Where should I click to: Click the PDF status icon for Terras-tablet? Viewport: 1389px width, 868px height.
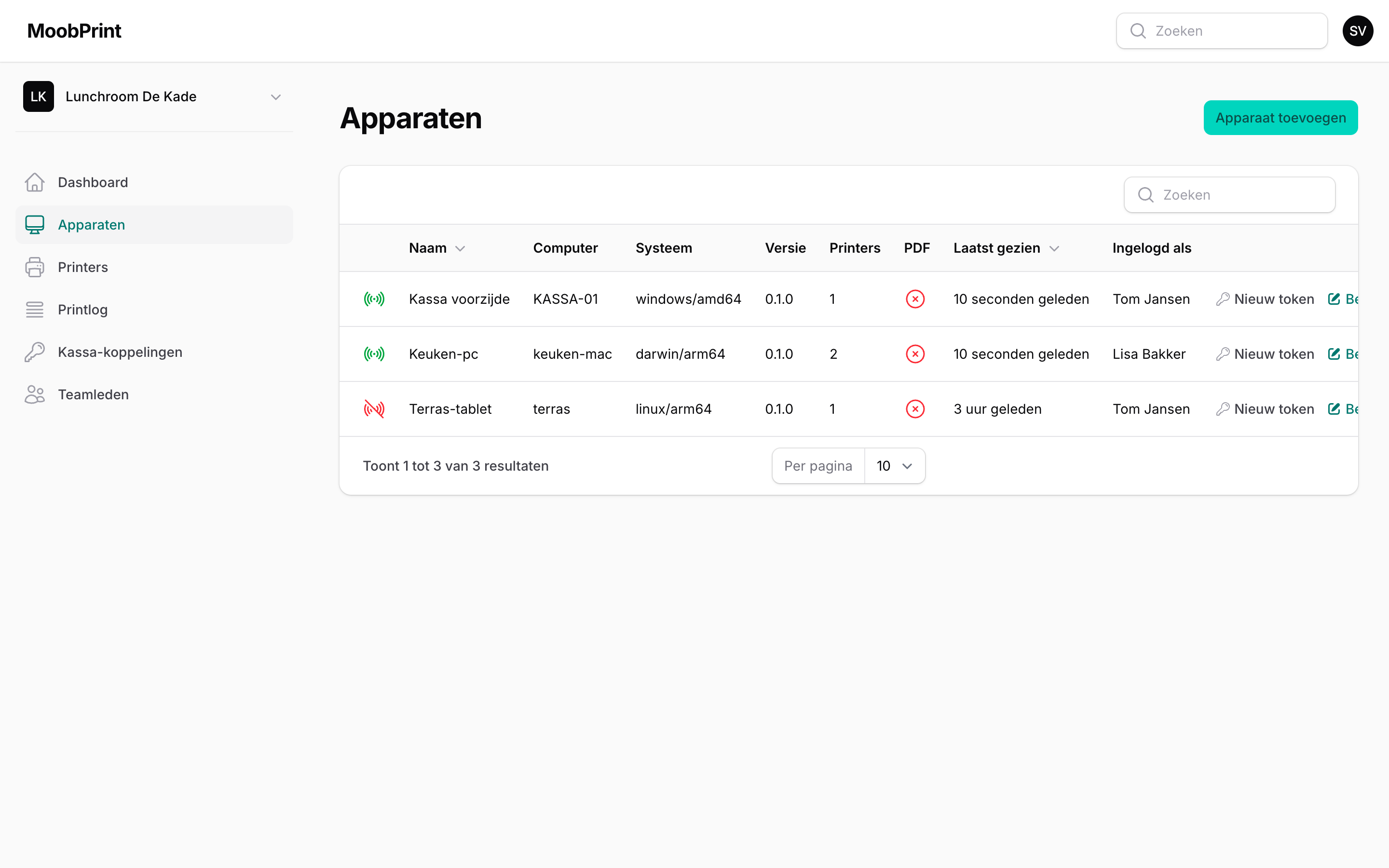coord(915,409)
